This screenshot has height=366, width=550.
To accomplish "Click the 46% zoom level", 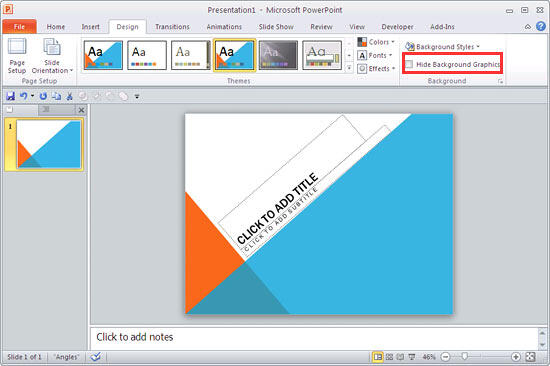I will coord(429,357).
